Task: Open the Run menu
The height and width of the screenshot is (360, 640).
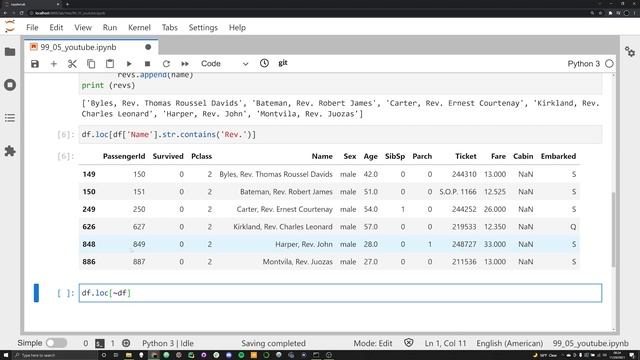Action: (109, 27)
